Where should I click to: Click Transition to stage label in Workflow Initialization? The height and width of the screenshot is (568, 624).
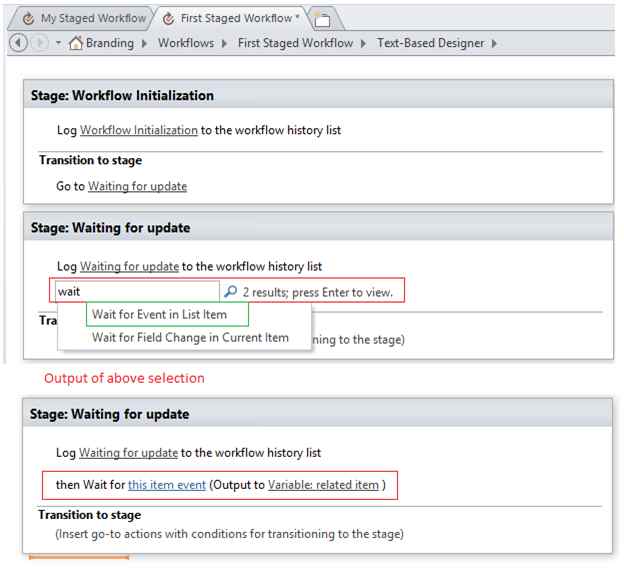click(91, 160)
